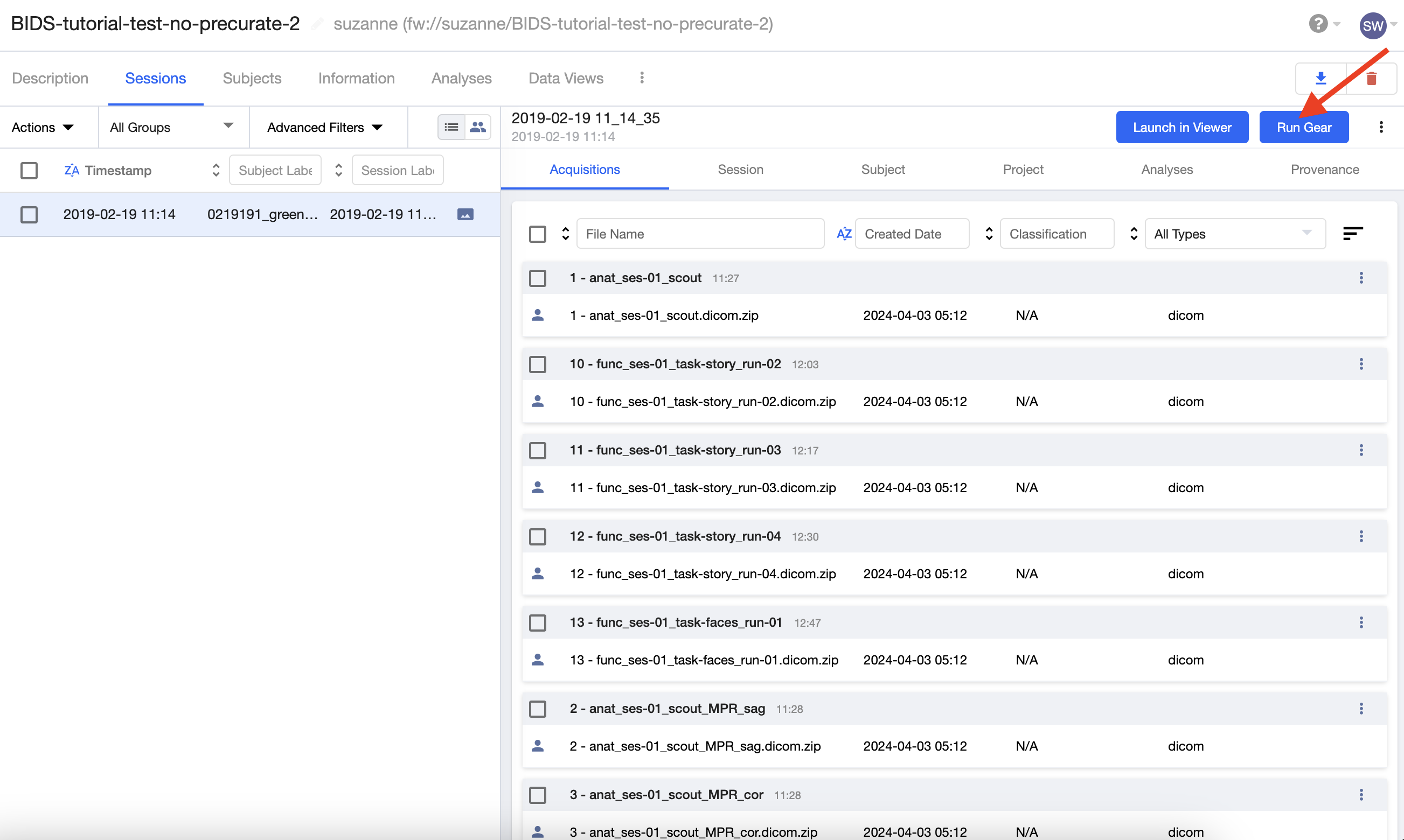
Task: Open the Actions dropdown menu
Action: click(43, 127)
